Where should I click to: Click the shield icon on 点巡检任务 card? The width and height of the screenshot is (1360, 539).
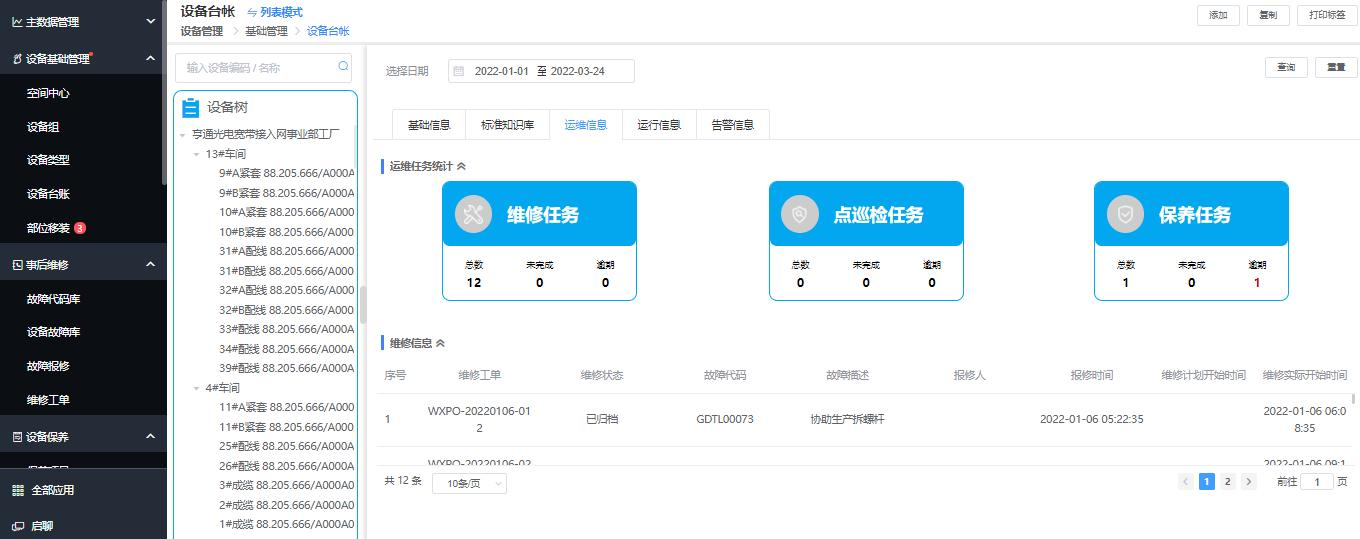tap(799, 214)
